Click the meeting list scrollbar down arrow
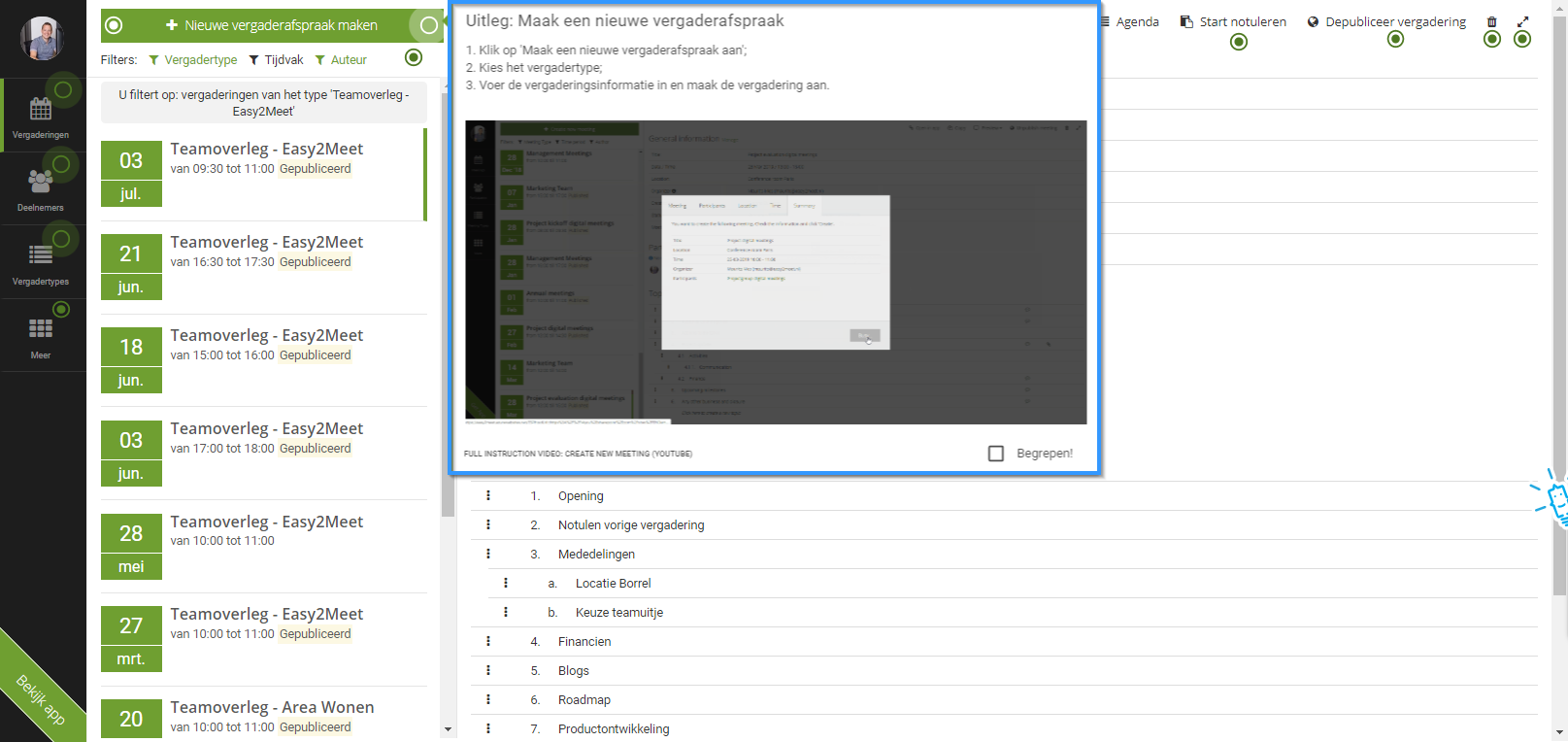 click(x=448, y=729)
